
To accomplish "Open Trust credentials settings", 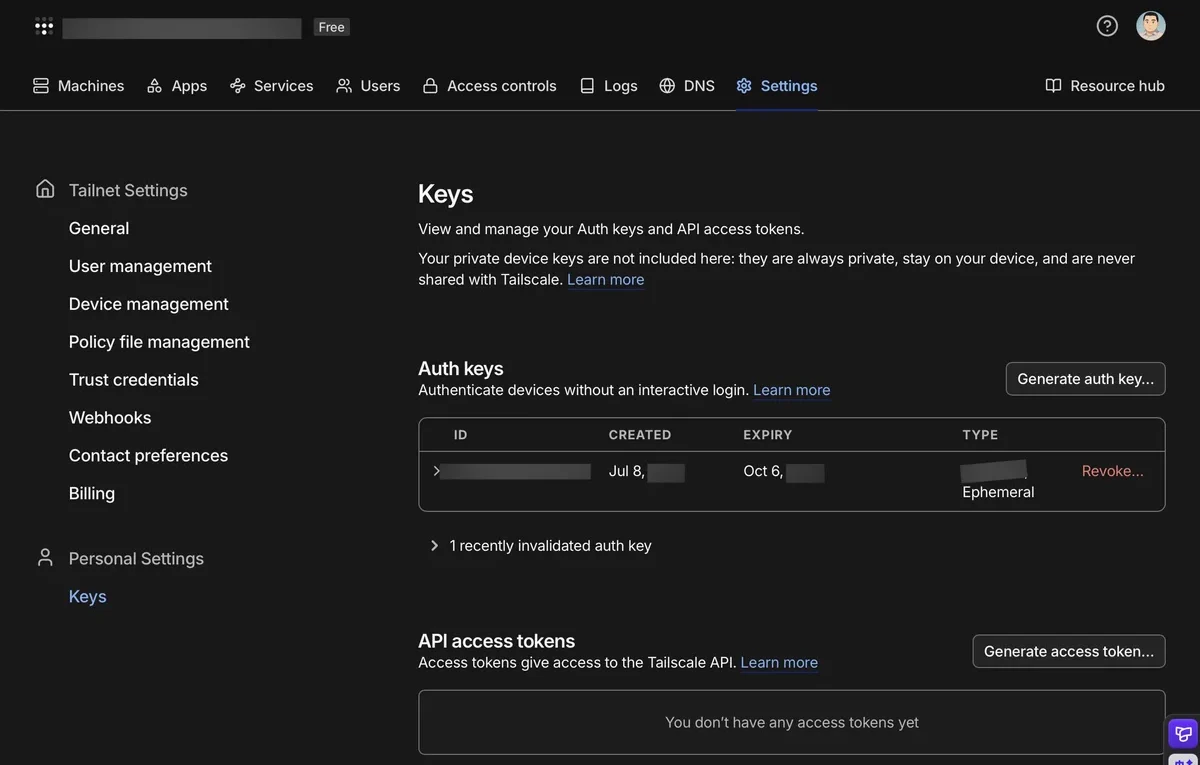I will (x=134, y=380).
